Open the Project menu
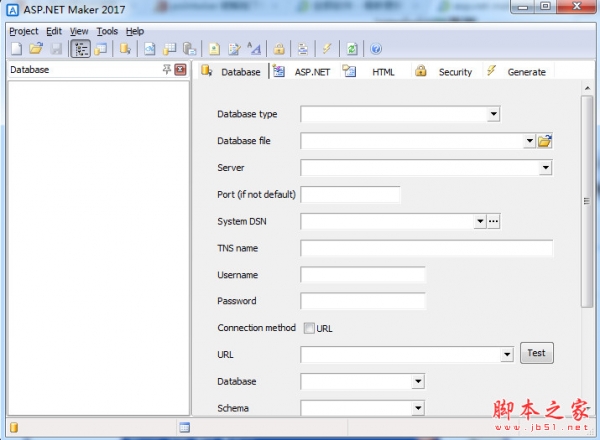 click(24, 31)
